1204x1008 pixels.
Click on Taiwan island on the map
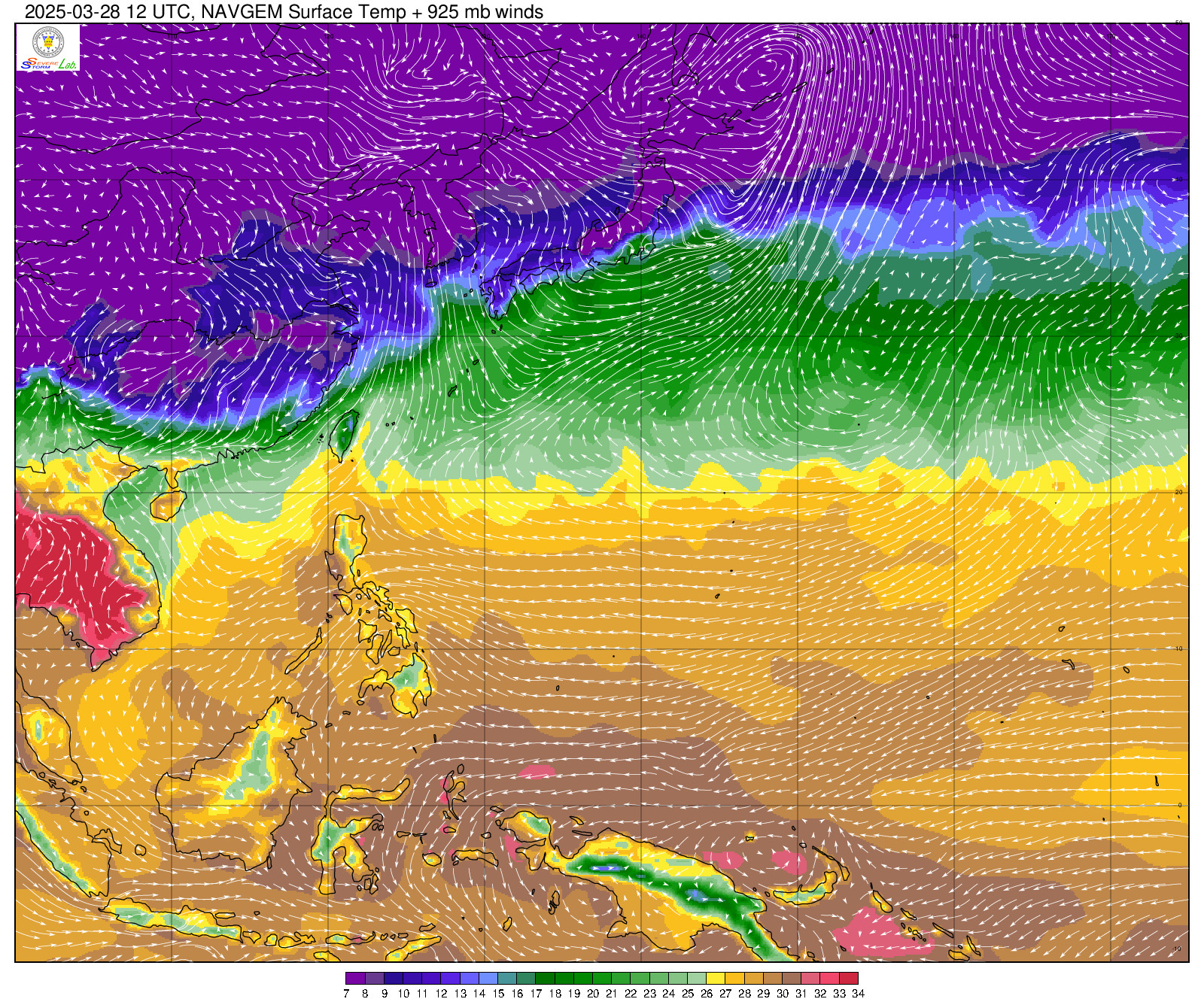coord(344,434)
